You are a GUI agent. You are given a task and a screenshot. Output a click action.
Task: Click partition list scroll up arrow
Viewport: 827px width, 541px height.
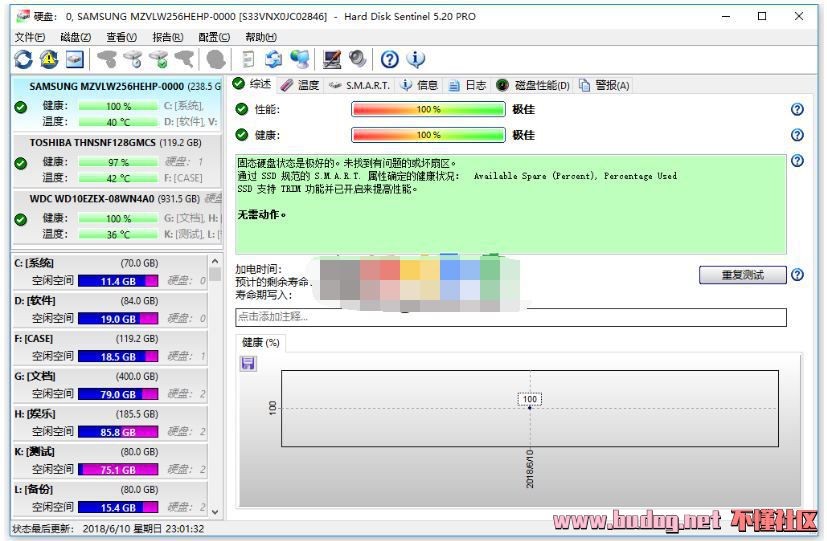coord(215,261)
